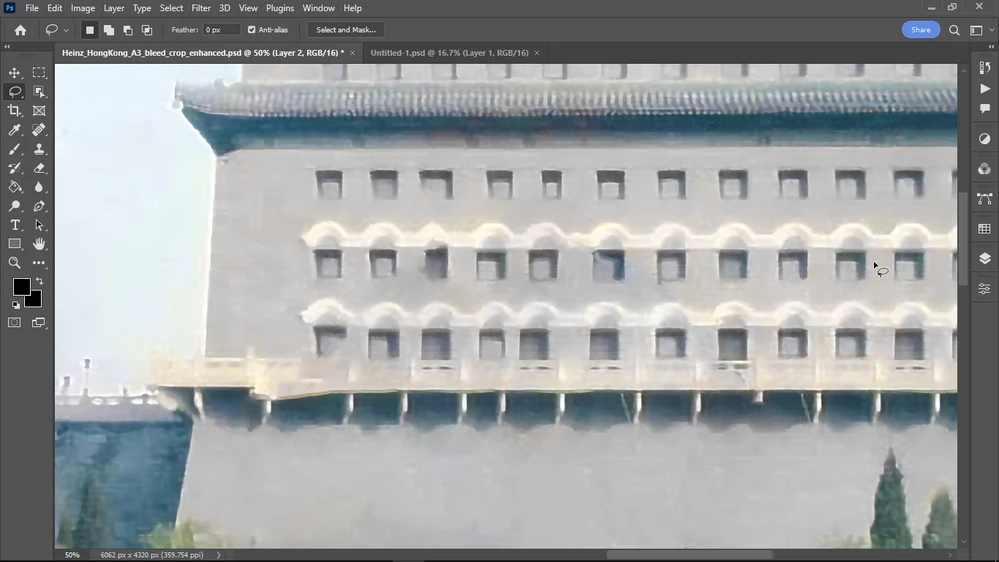Viewport: 999px width, 562px height.
Task: Reset default foreground and background colors
Action: point(16,305)
